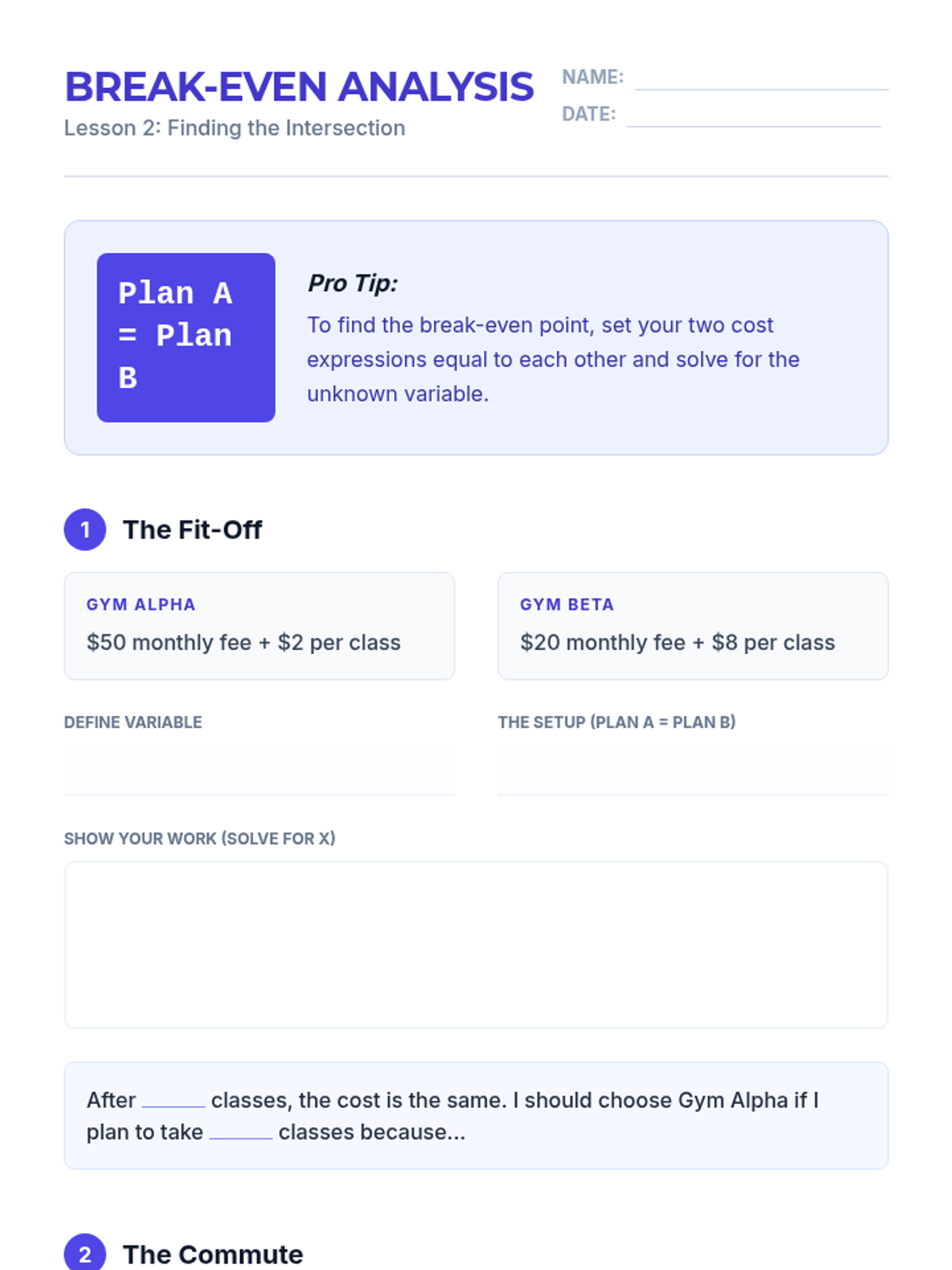Viewport: 952px width, 1270px height.
Task: Click the Define Variable label
Action: (x=133, y=722)
